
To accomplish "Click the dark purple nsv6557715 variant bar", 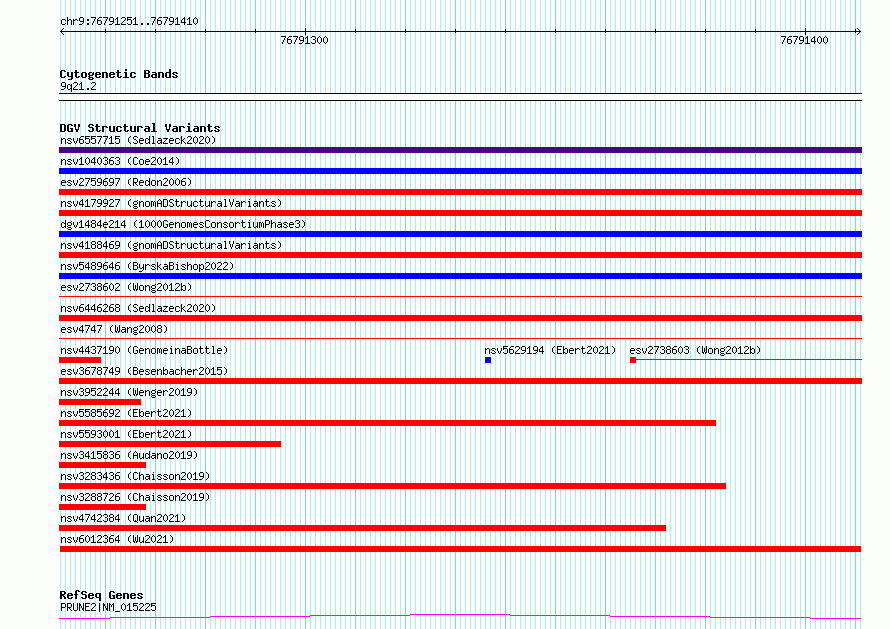I will (x=460, y=150).
